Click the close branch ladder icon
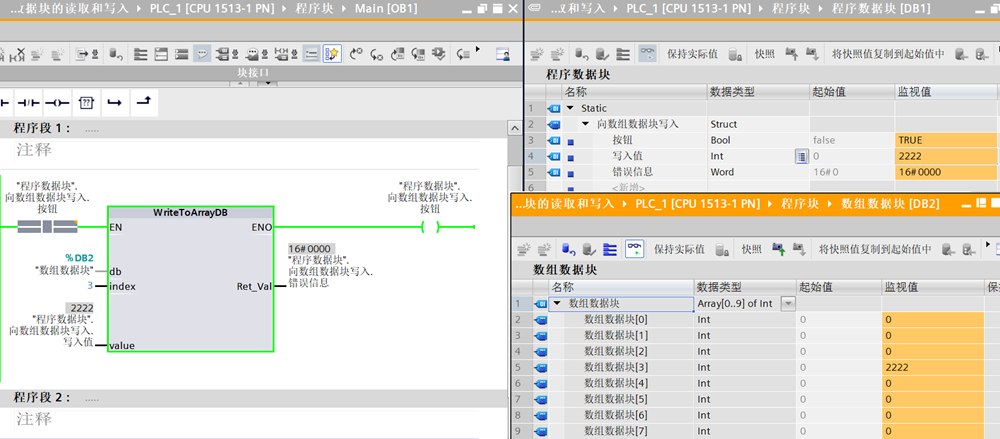Screen dimensions: 1000x439 tap(143, 102)
